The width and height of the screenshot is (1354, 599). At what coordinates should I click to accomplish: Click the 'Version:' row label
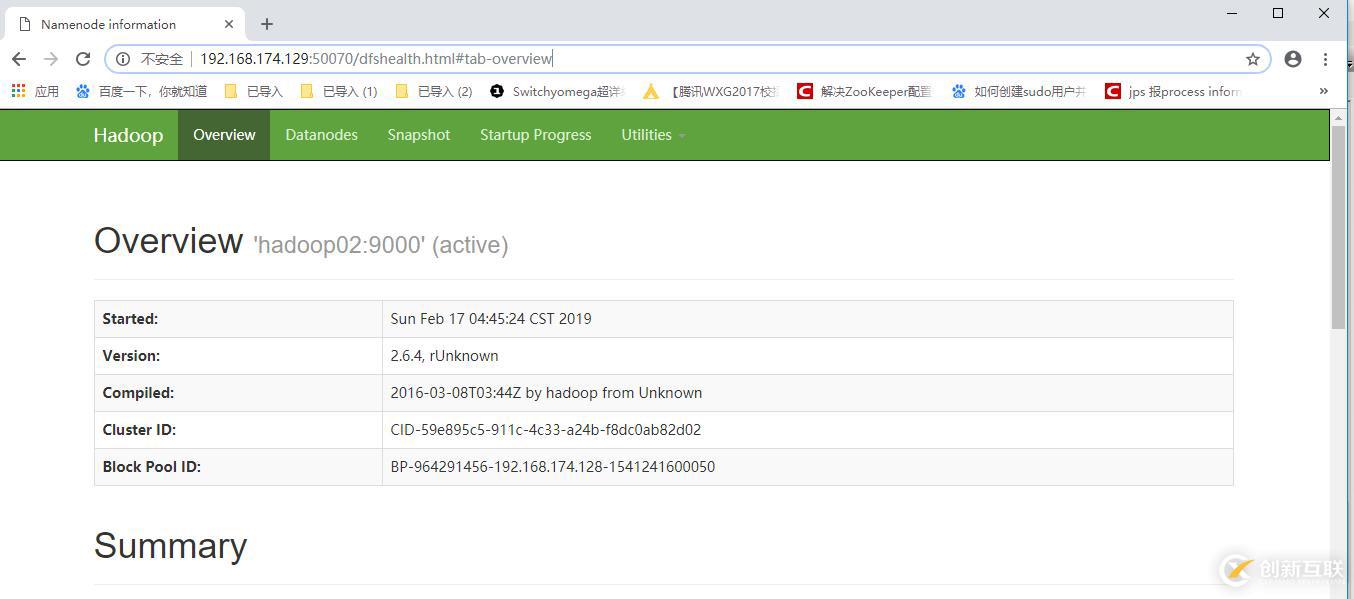point(131,356)
